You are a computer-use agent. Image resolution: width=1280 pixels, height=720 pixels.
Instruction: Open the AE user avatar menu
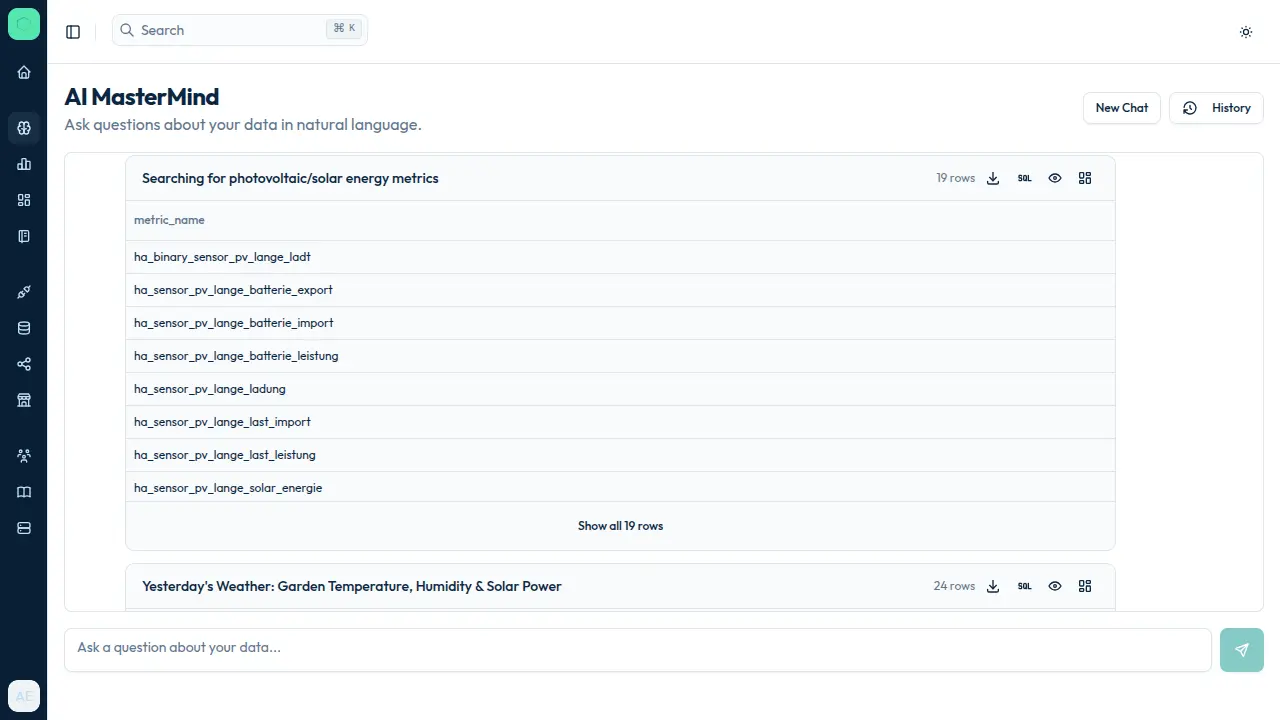coord(24,696)
